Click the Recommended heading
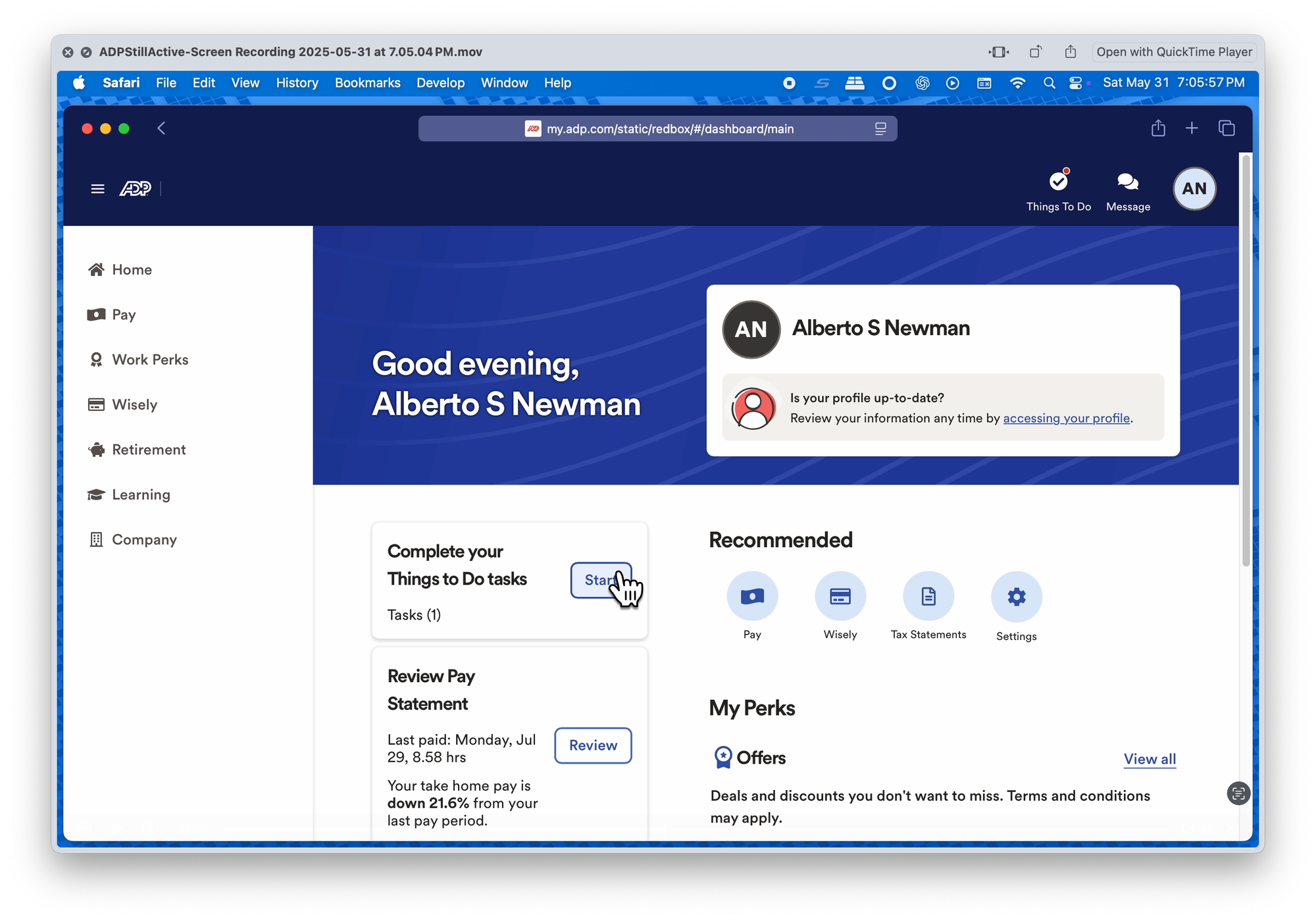Screen dimensions: 1316x921 click(x=780, y=540)
